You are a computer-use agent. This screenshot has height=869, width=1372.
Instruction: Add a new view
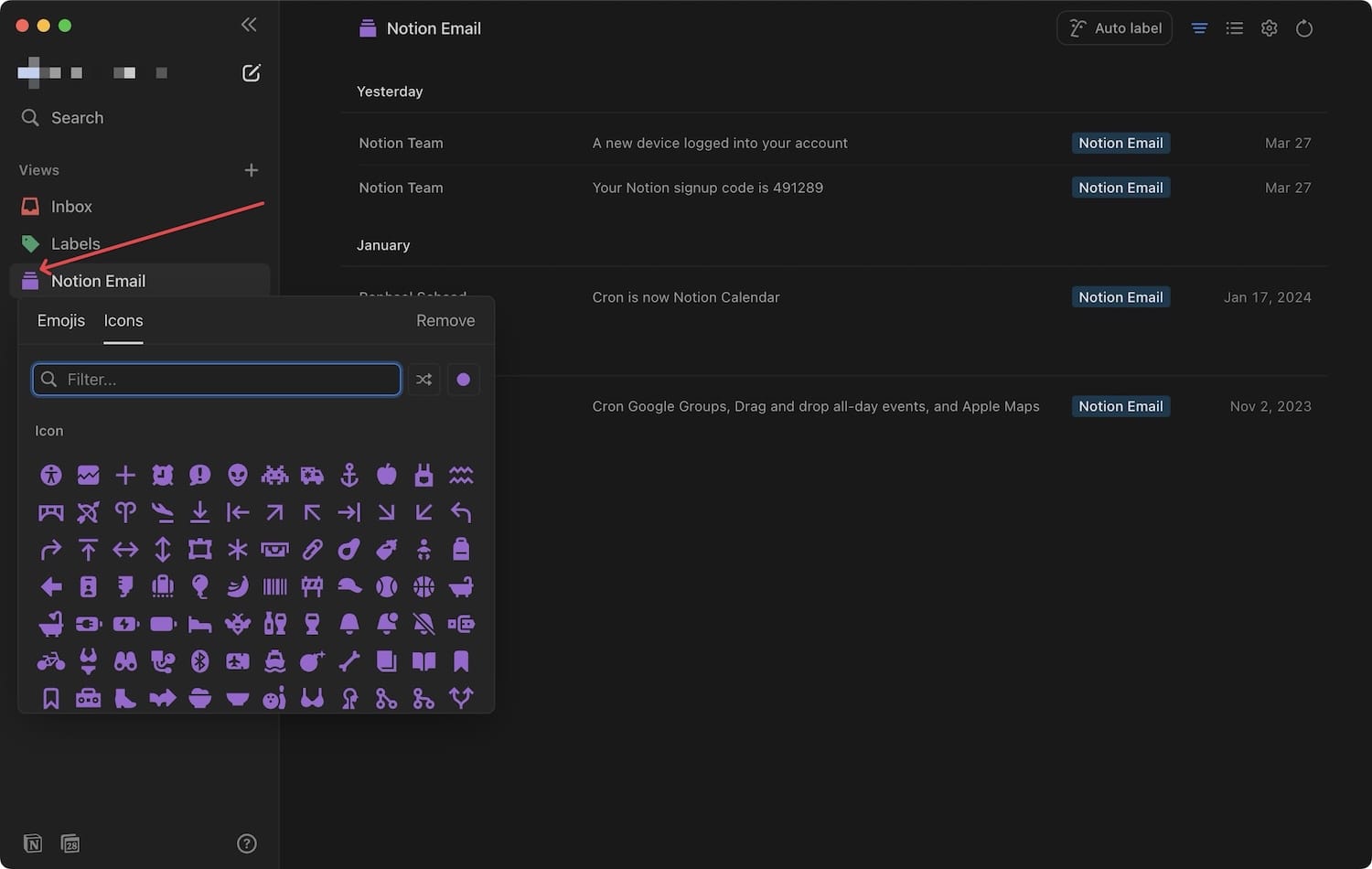click(252, 170)
